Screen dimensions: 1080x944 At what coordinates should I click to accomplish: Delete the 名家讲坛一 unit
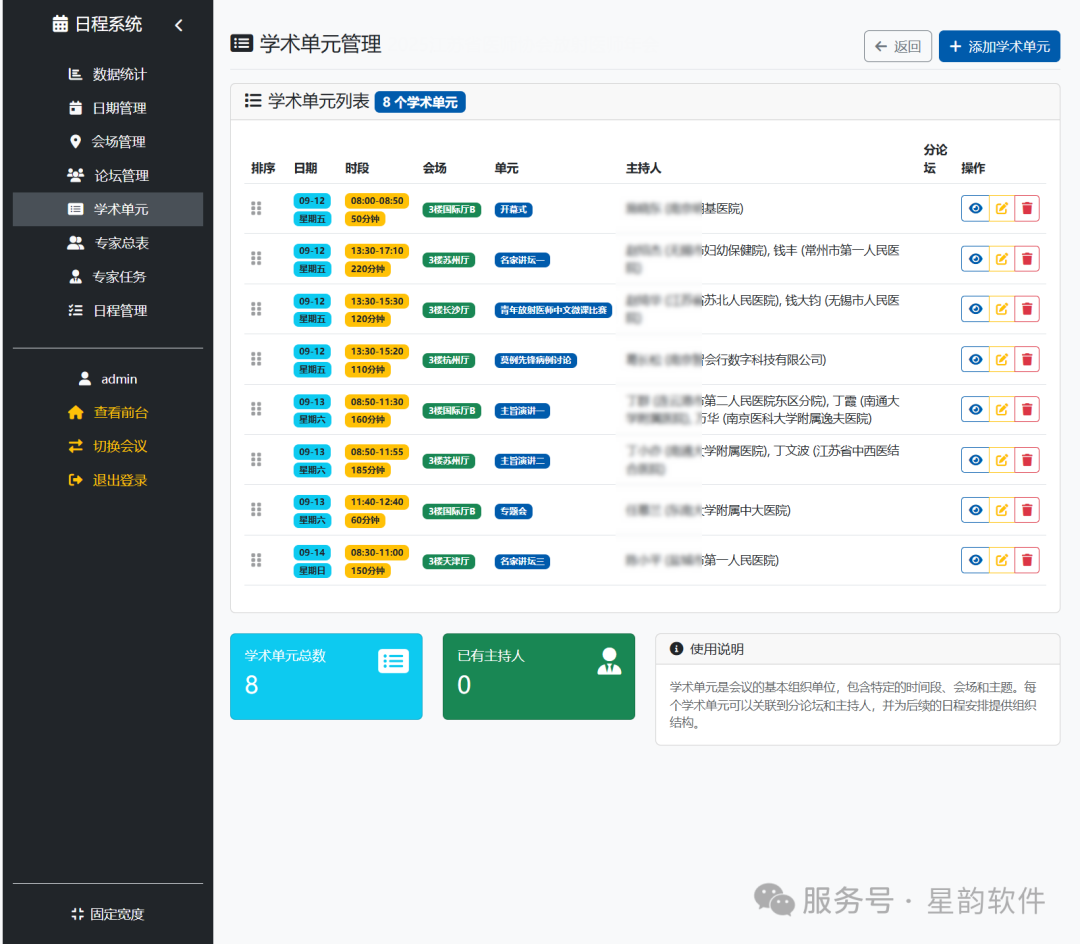(x=1027, y=258)
